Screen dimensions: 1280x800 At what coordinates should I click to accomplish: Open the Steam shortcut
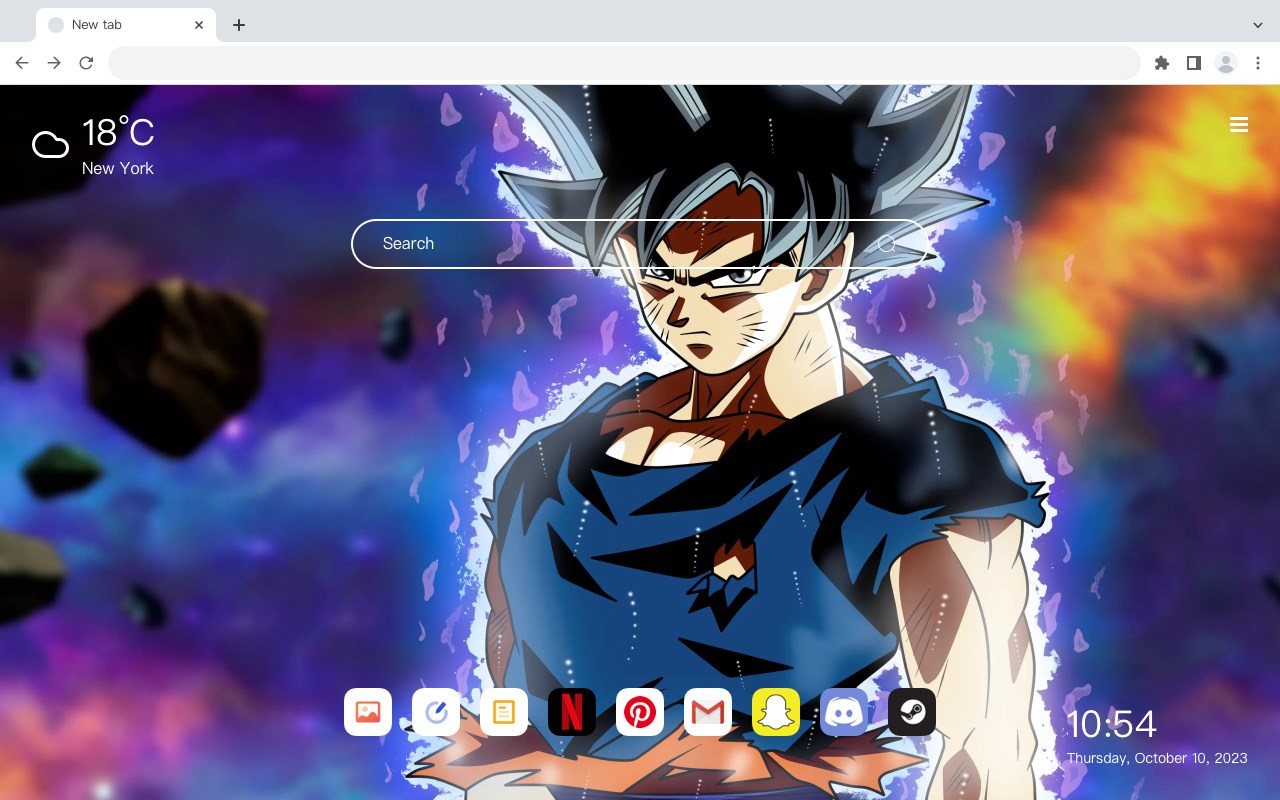click(x=912, y=712)
